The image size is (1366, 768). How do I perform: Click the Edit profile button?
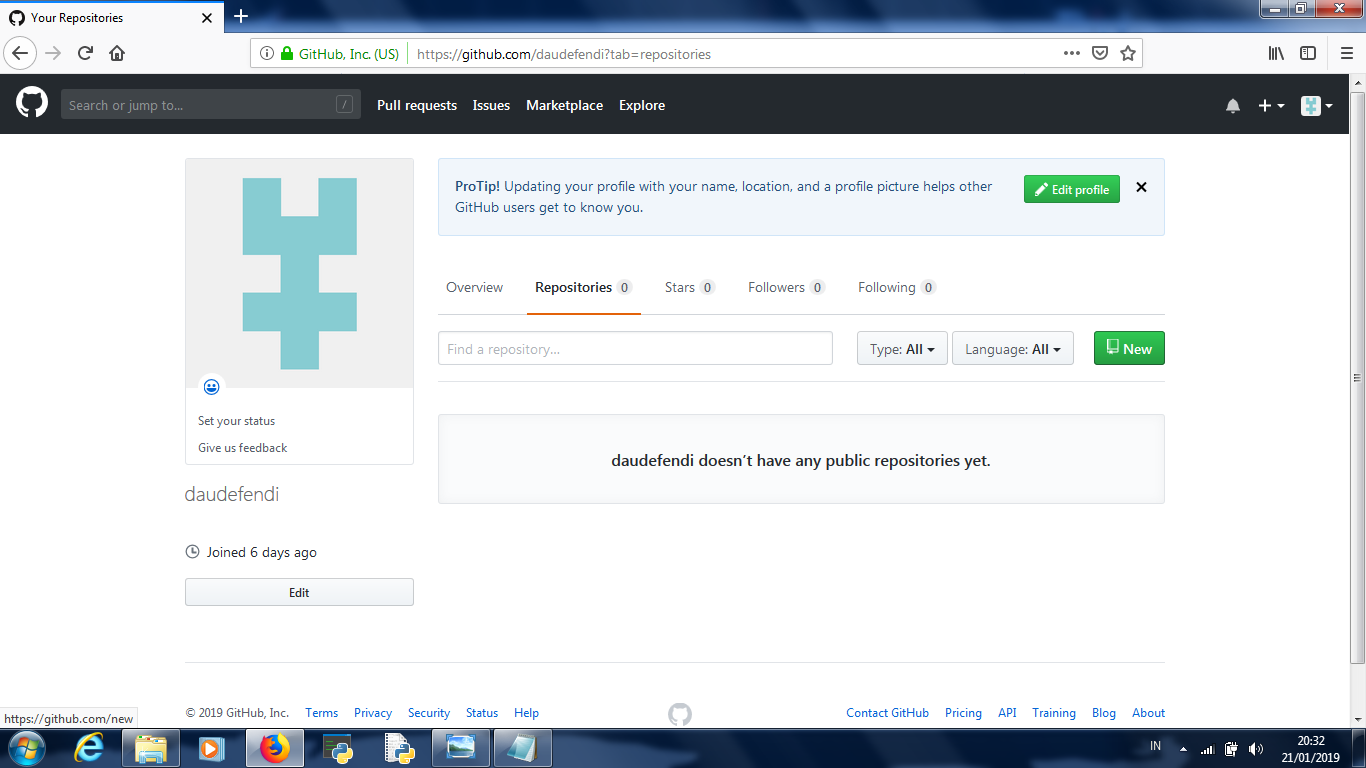(x=1071, y=189)
